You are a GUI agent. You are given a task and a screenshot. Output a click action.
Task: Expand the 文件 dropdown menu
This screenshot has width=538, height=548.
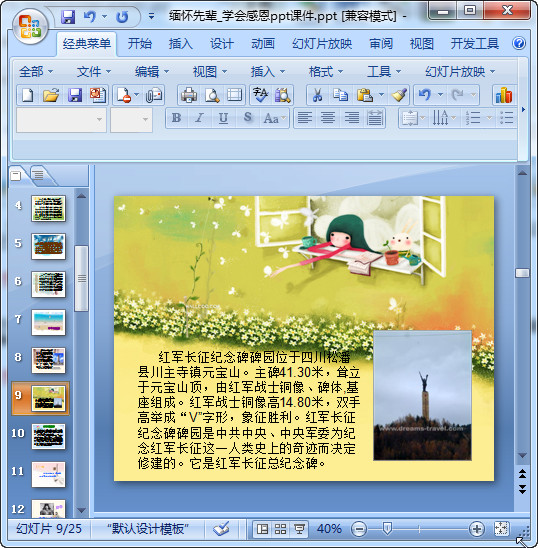click(x=94, y=72)
